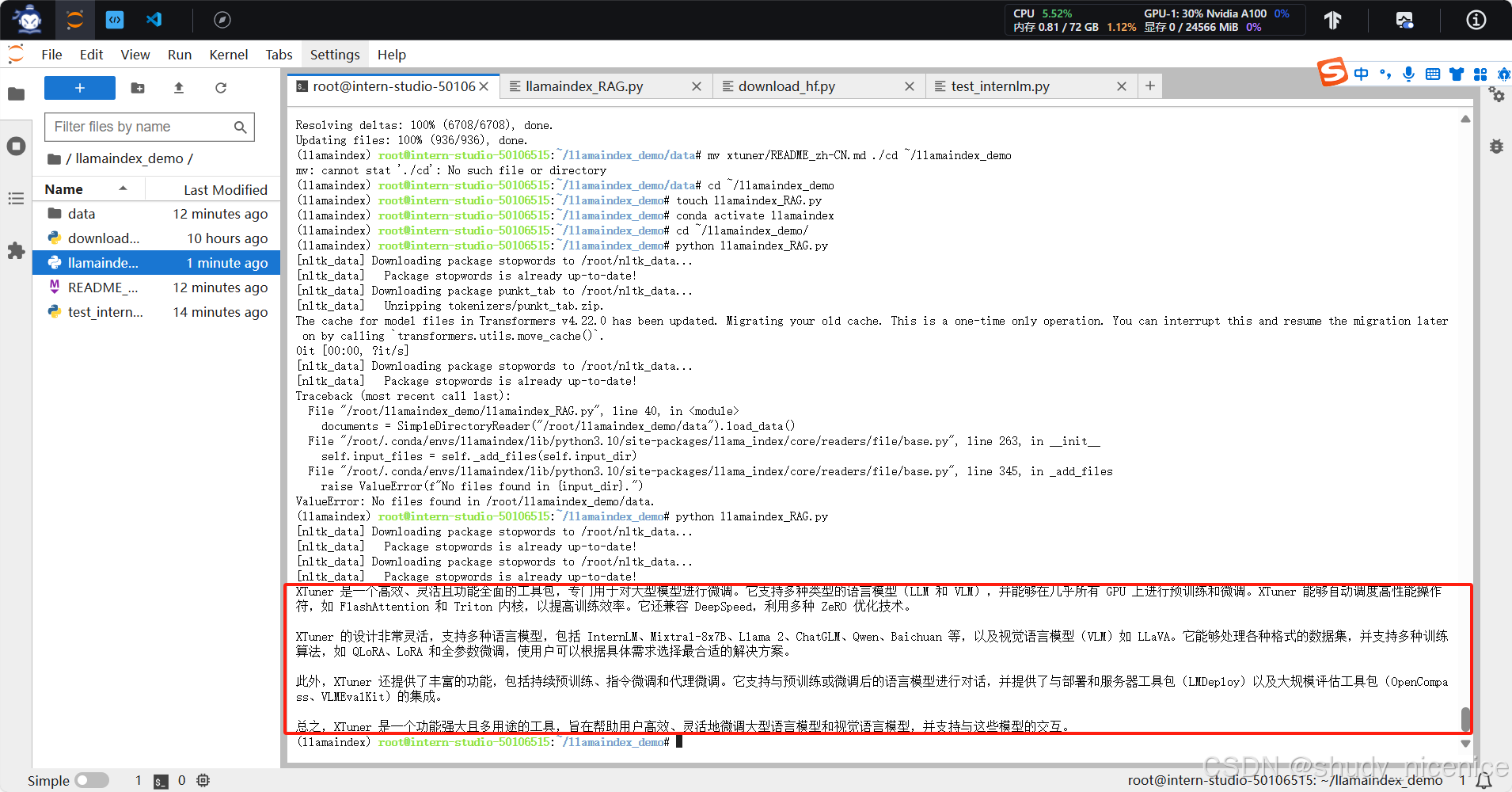Toggle the Simple interface mode switch
1512x792 pixels.
(92, 780)
